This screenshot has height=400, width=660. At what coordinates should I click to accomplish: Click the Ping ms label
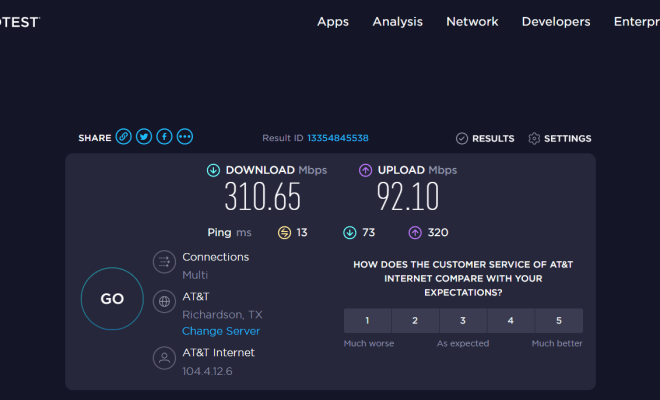(x=229, y=232)
